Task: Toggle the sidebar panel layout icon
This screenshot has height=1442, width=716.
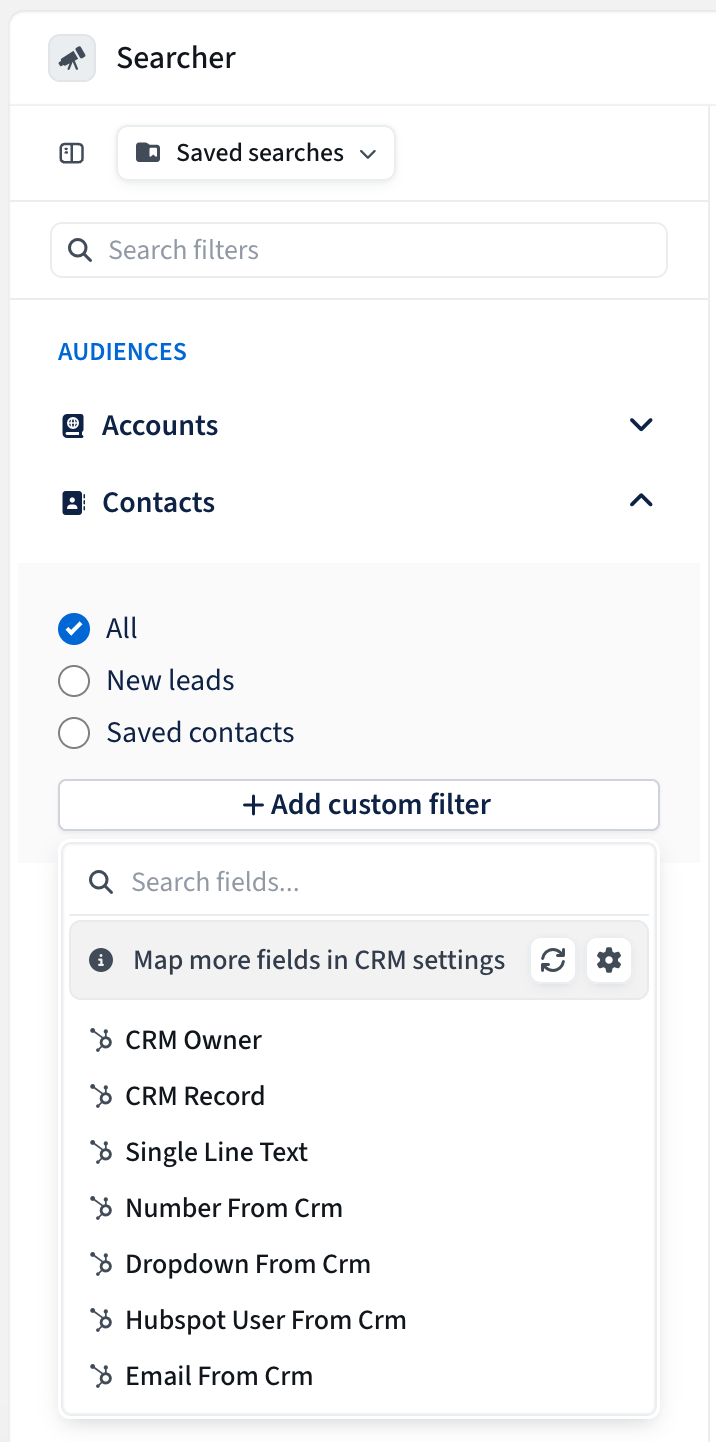Action: tap(72, 153)
